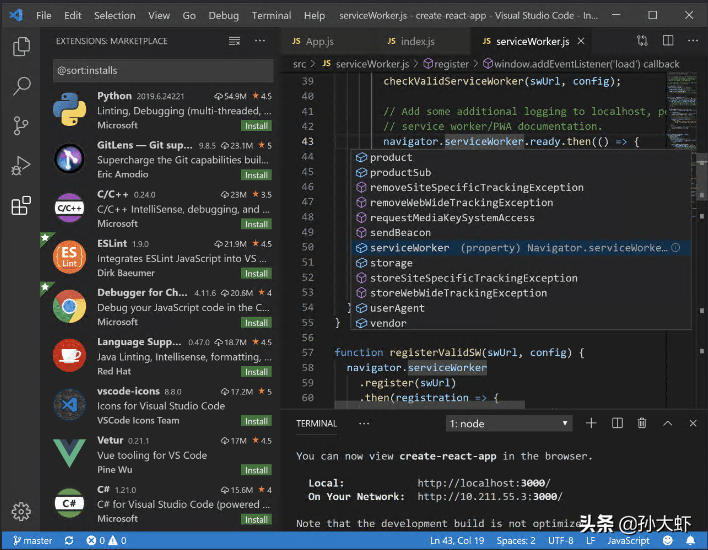Open the Terminal menu in menu bar

pyautogui.click(x=271, y=16)
